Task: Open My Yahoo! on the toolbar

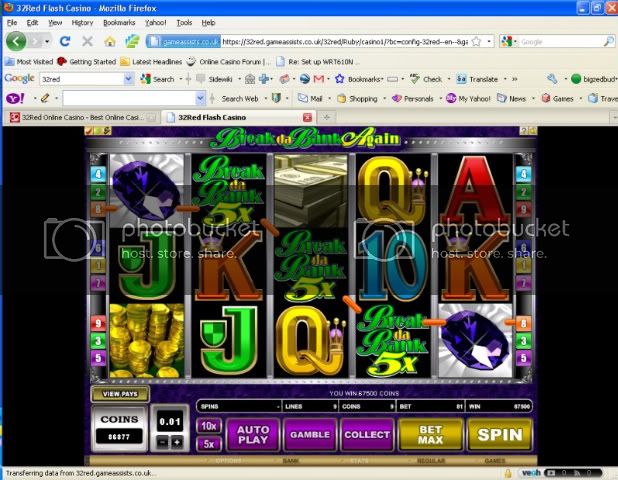Action: [468, 99]
